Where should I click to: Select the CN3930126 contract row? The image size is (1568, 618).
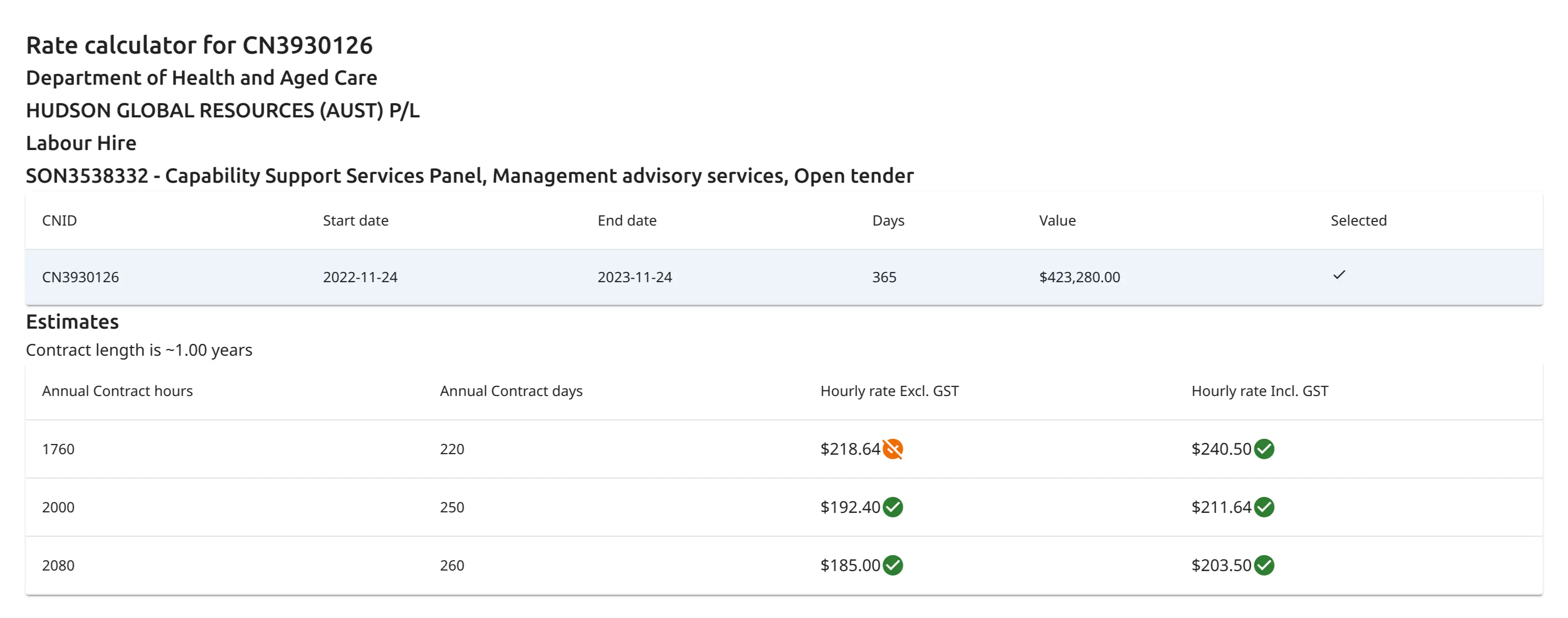[x=81, y=277]
